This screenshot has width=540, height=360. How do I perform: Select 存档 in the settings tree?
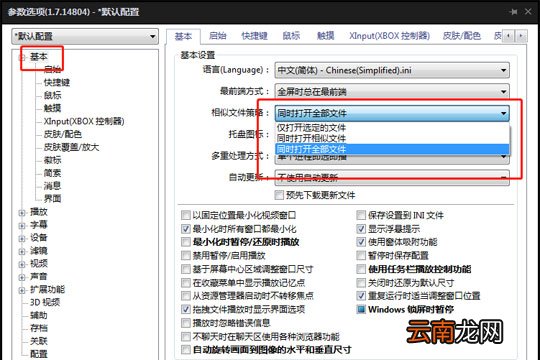(39, 328)
